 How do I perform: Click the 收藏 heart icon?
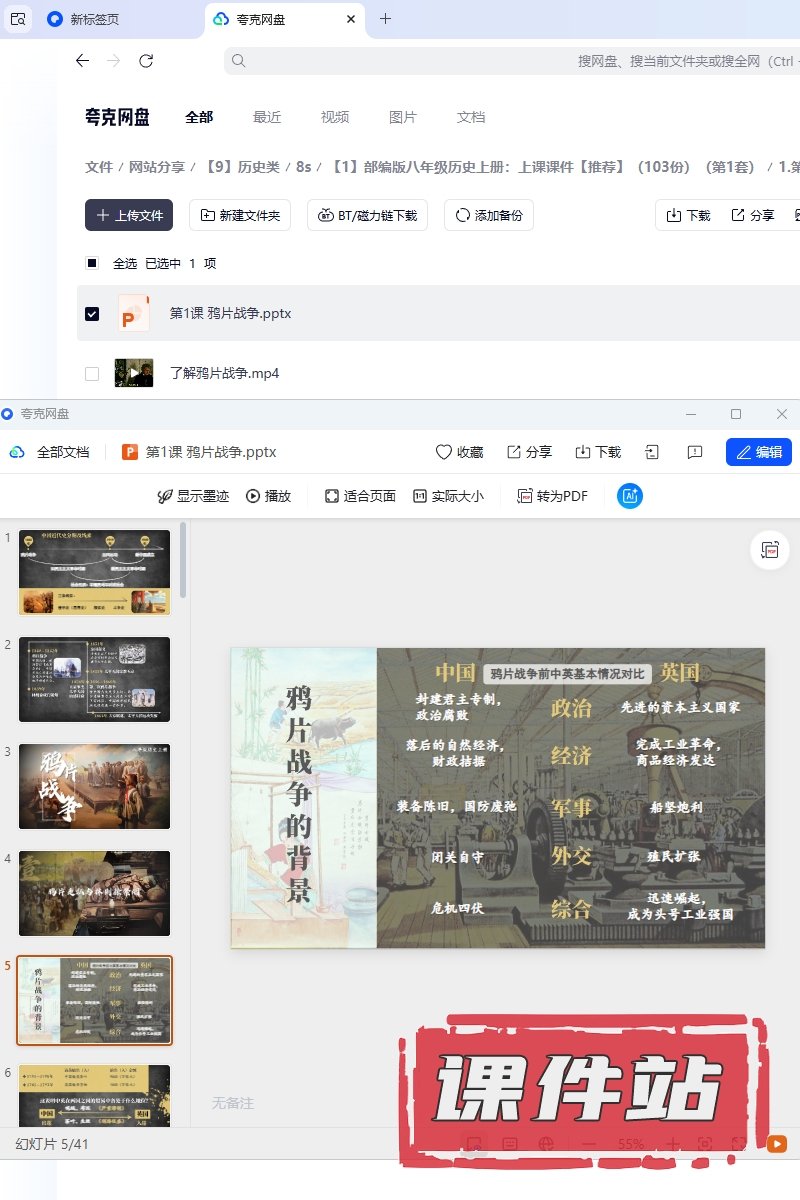tap(444, 452)
